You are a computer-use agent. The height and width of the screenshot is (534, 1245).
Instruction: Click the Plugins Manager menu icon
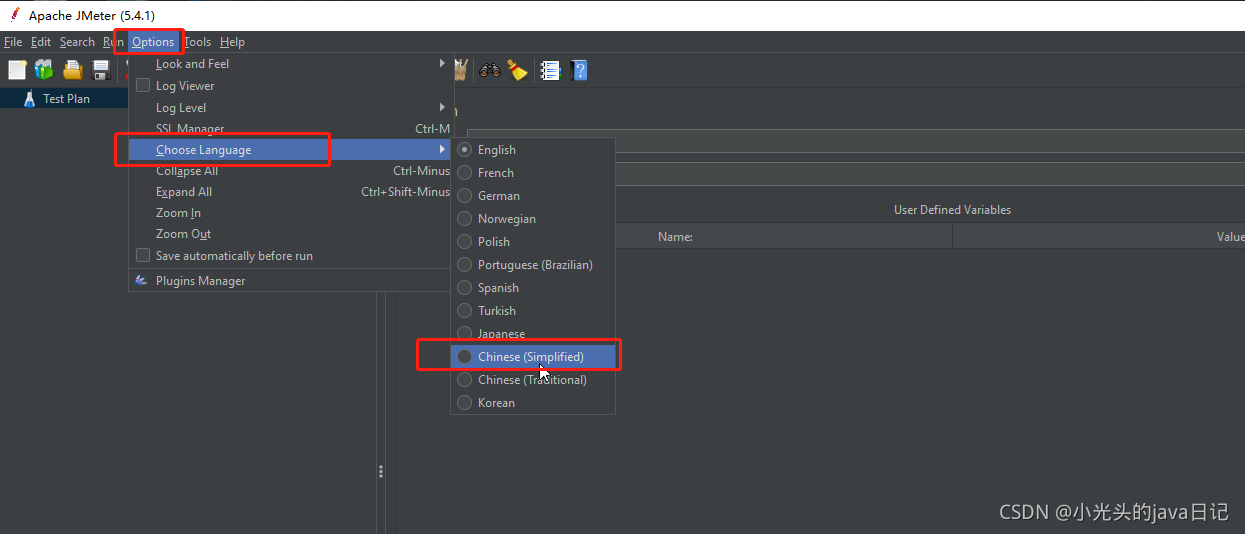click(x=142, y=281)
